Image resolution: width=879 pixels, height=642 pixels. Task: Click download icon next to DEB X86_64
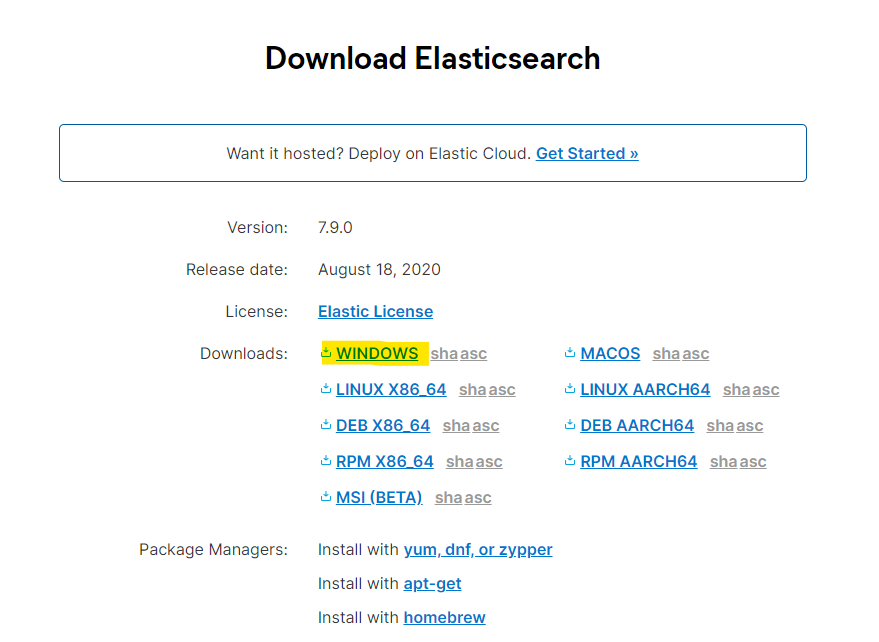tap(326, 425)
